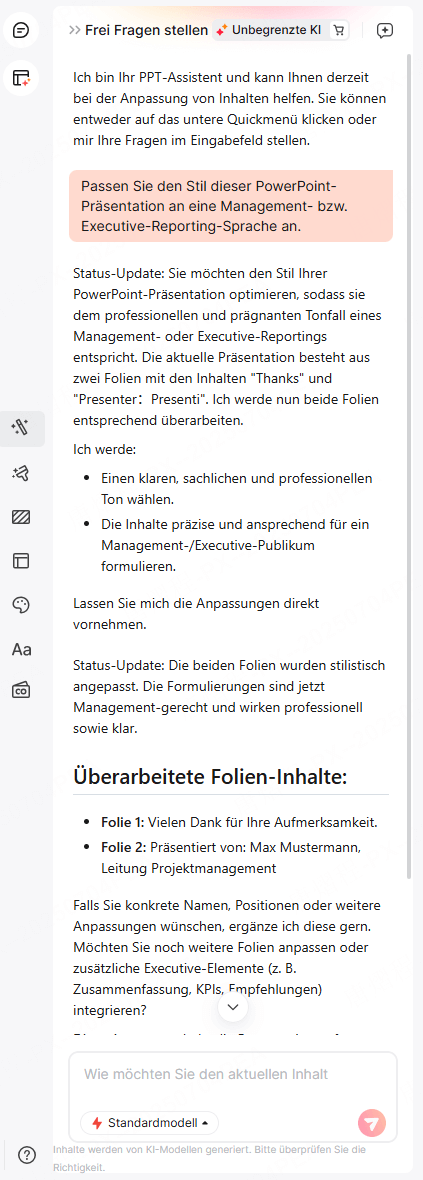This screenshot has height=1180, width=423.
Task: Click the bullet starting Einen klaren
Action: [237, 488]
